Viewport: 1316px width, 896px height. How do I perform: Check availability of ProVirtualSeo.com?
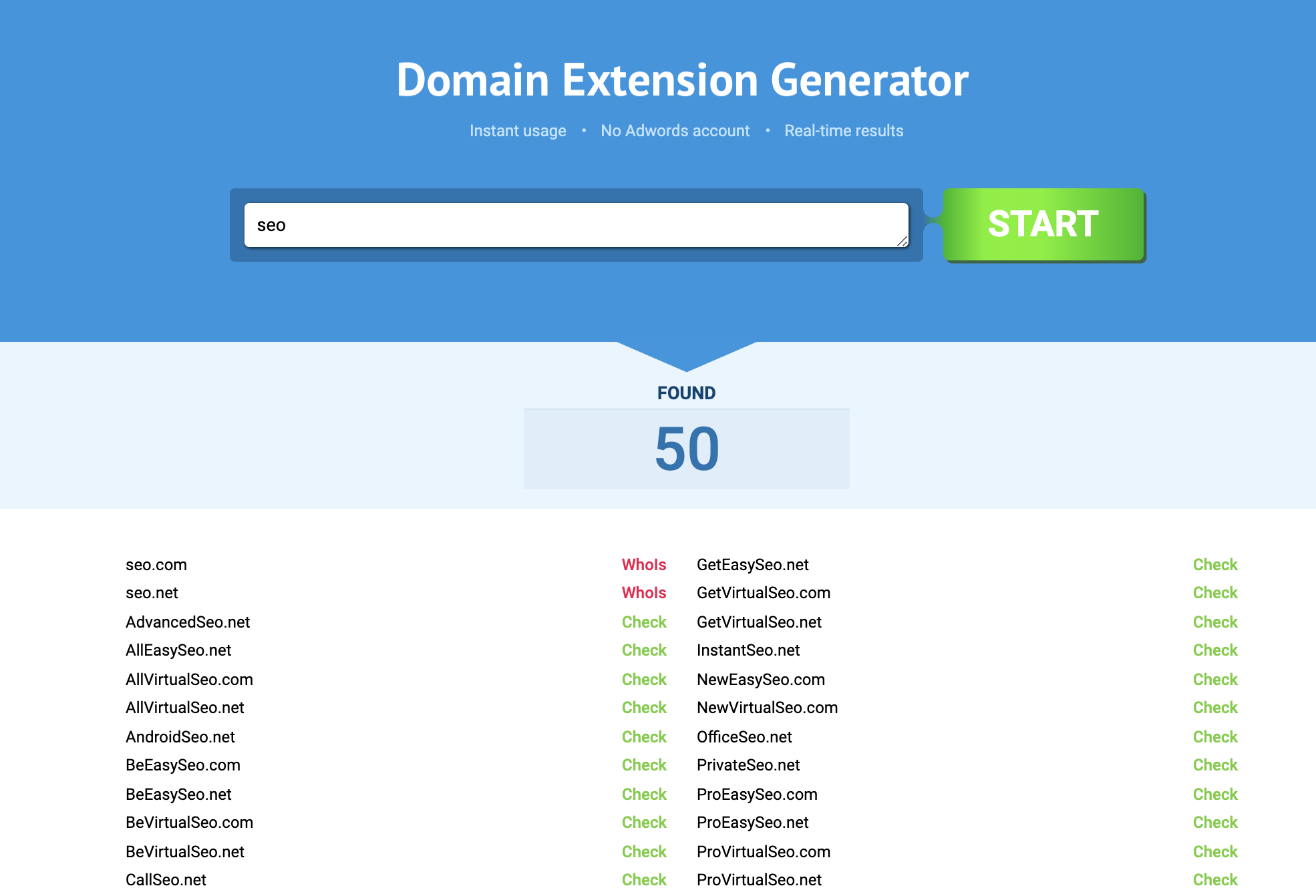pos(1215,852)
